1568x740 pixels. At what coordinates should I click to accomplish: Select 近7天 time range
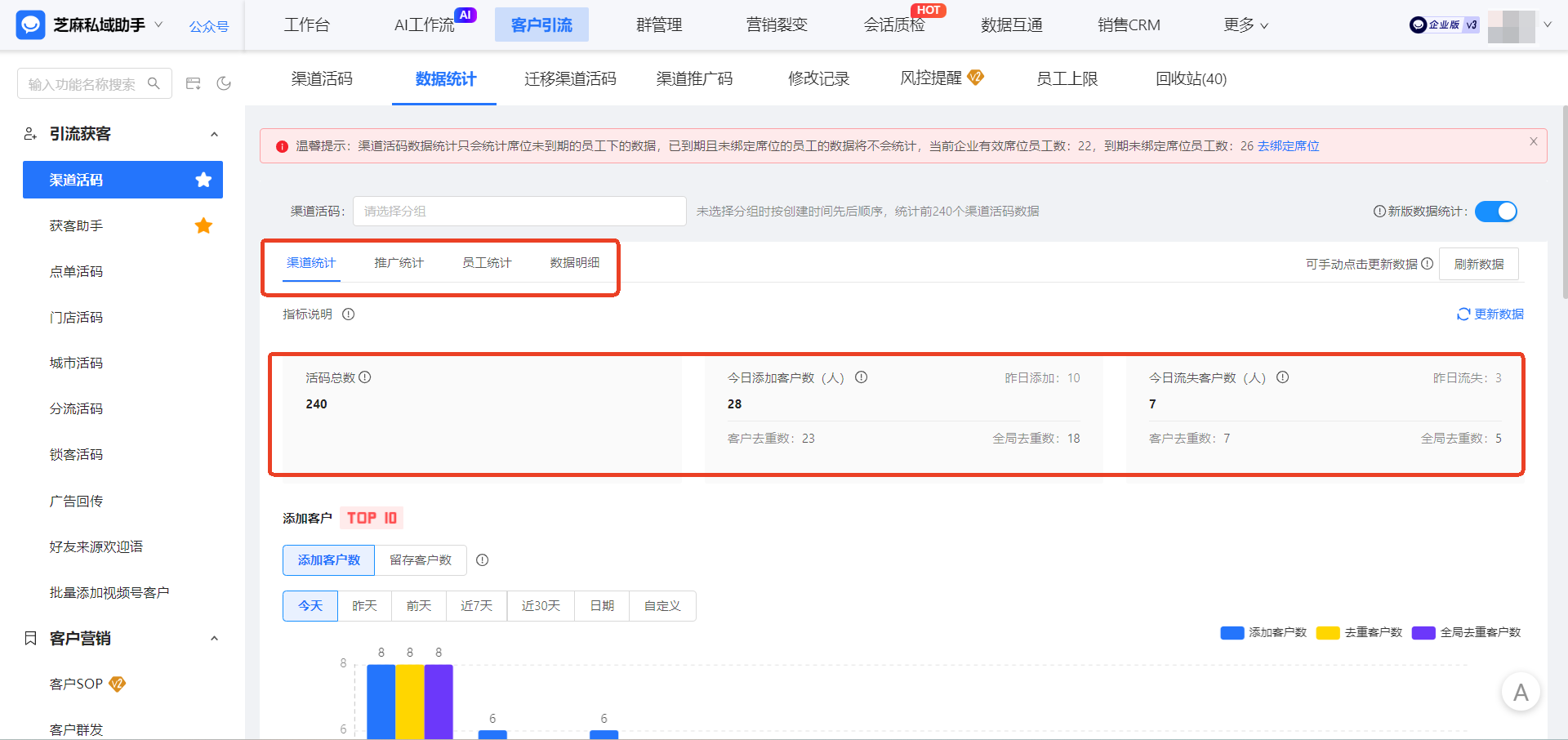(x=476, y=606)
